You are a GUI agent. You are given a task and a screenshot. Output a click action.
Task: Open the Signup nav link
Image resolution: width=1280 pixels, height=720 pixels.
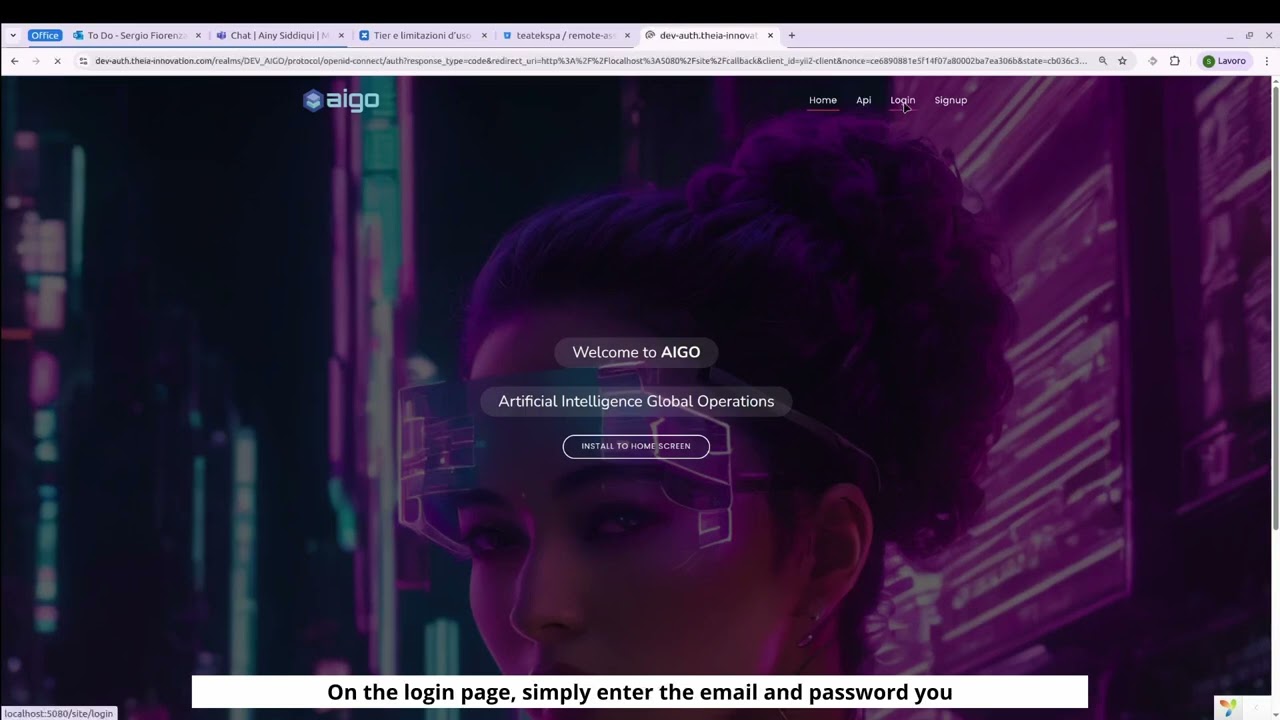click(950, 100)
